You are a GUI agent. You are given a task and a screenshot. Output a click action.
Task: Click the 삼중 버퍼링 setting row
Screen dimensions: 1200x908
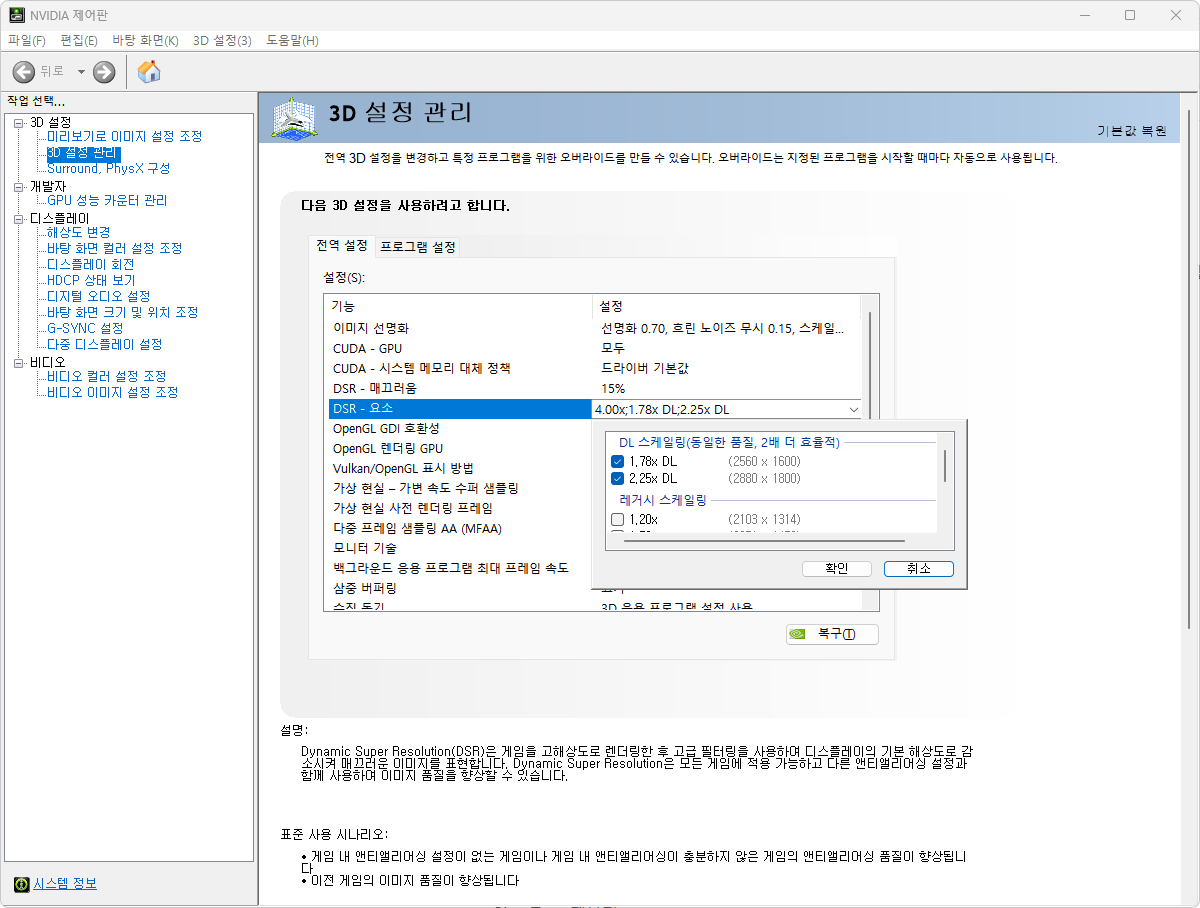(460, 588)
